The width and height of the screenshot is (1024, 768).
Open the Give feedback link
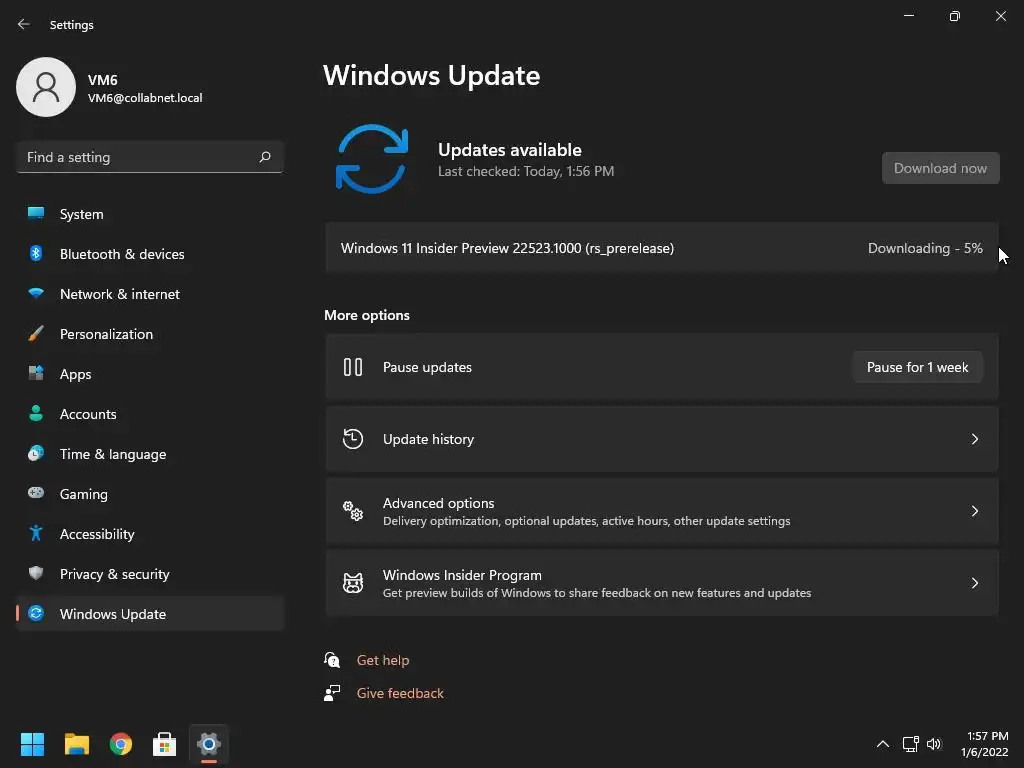pos(400,693)
